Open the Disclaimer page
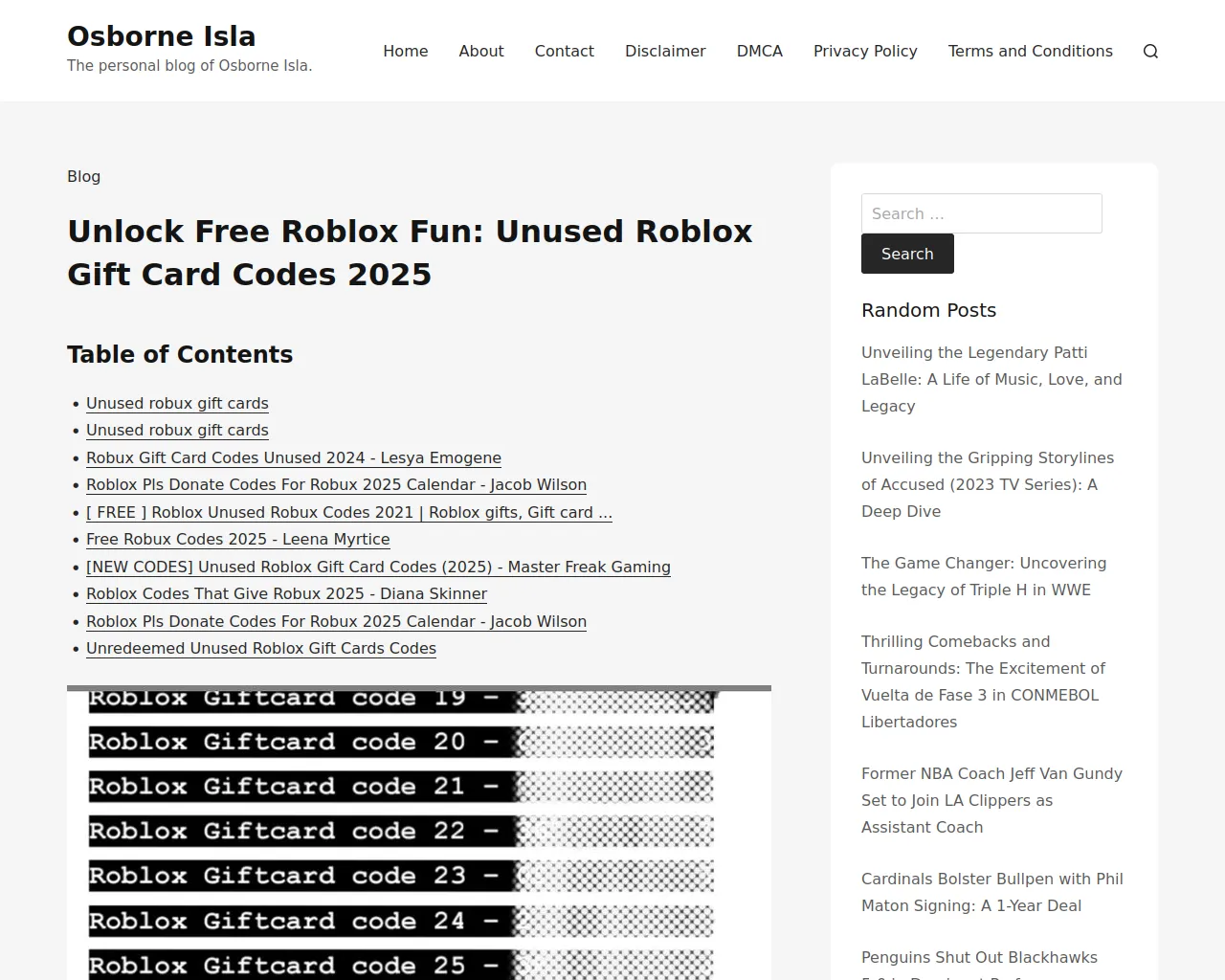Image resolution: width=1225 pixels, height=980 pixels. 665,51
